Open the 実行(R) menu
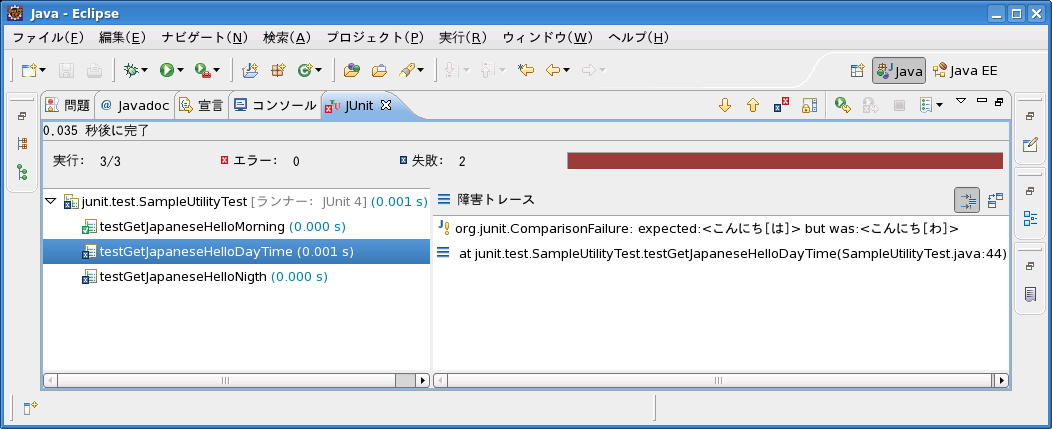 (463, 38)
